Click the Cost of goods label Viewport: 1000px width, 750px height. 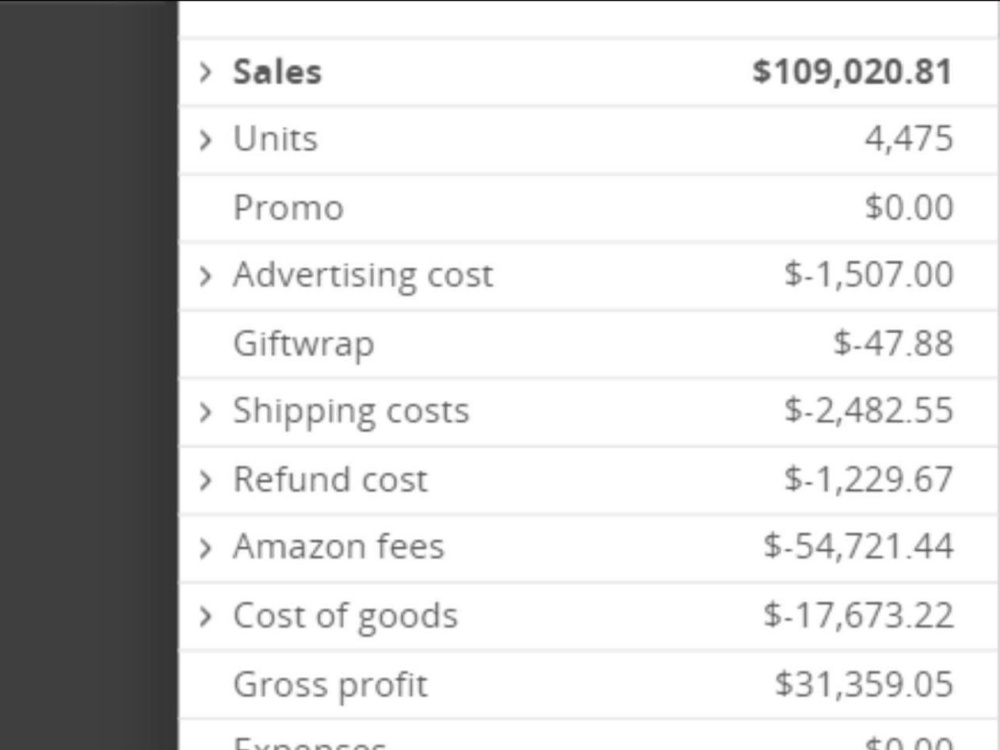[x=345, y=617]
